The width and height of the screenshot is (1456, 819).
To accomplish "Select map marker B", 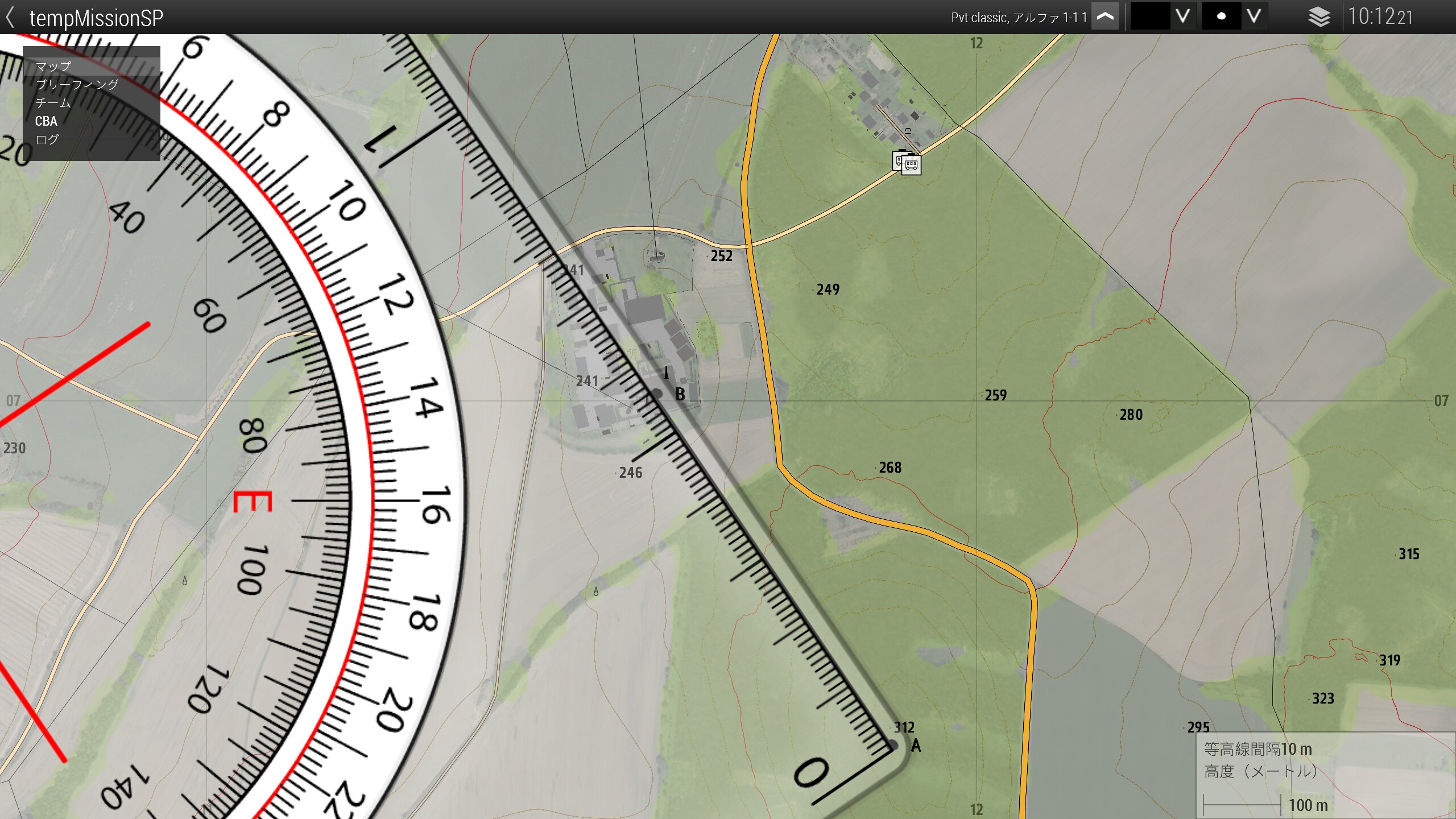I will tap(657, 394).
